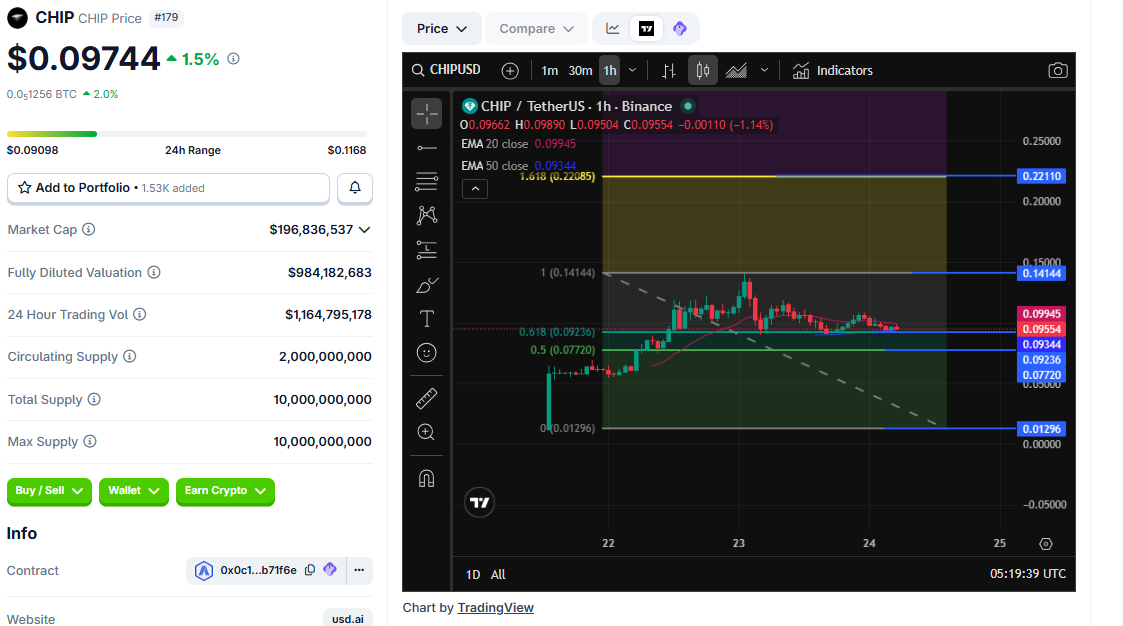
Task: Open the emoji sticker tool
Action: point(426,353)
